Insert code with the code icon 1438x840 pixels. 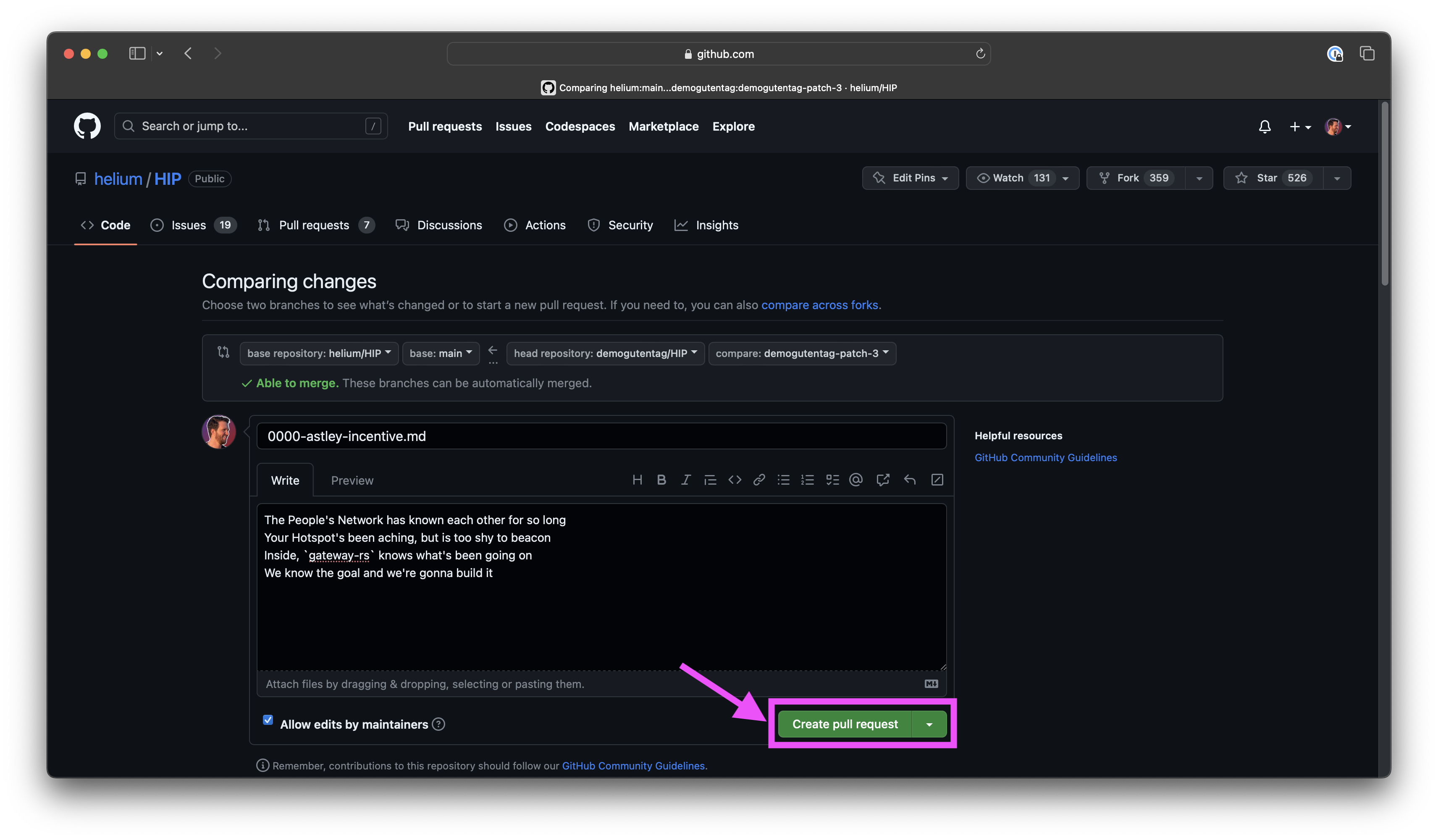click(x=735, y=480)
